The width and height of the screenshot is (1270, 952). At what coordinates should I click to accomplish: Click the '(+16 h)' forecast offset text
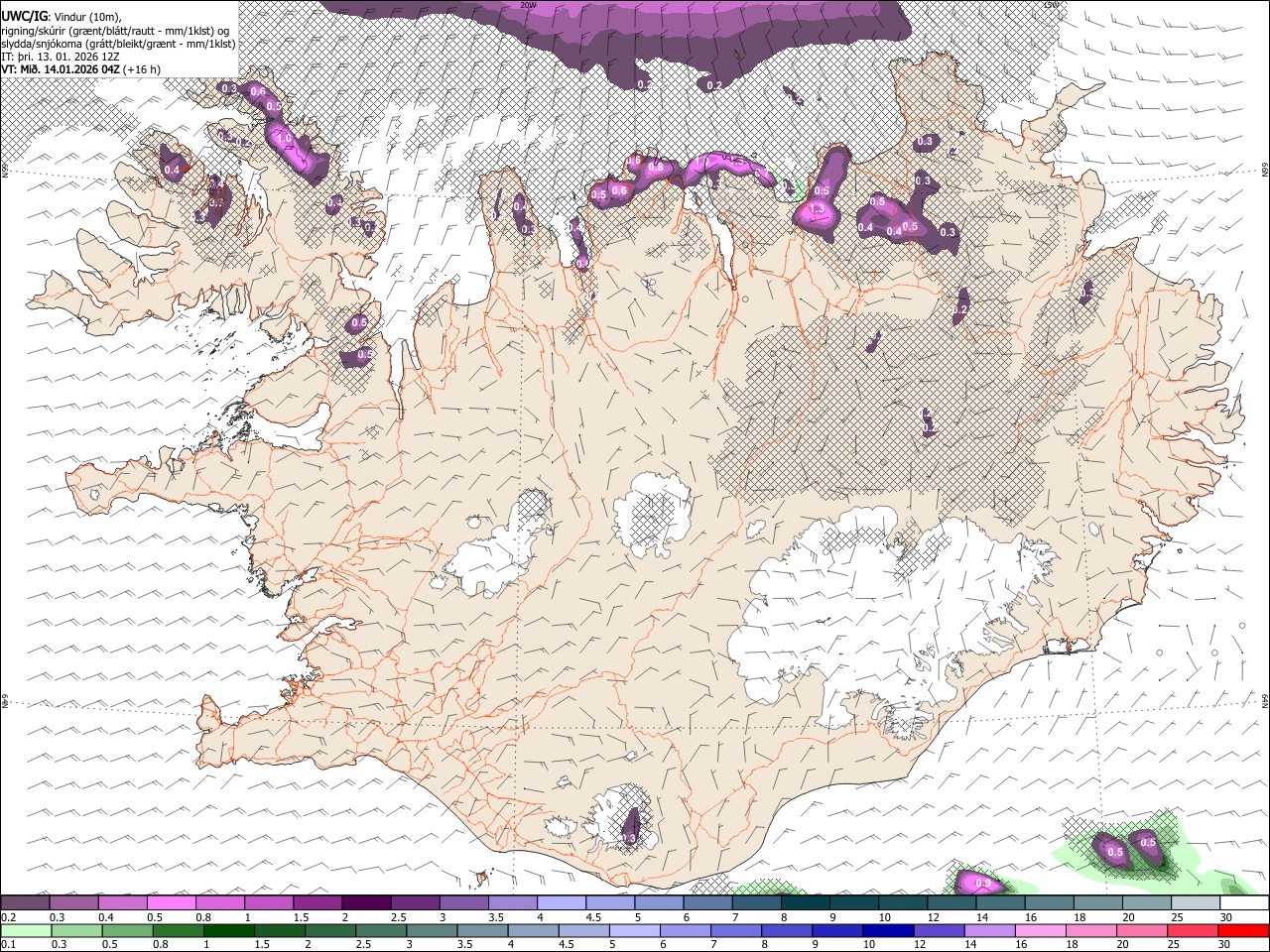[143, 69]
